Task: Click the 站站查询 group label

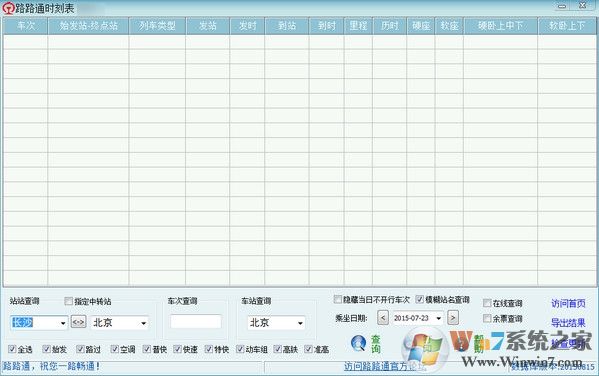Action: [24, 301]
